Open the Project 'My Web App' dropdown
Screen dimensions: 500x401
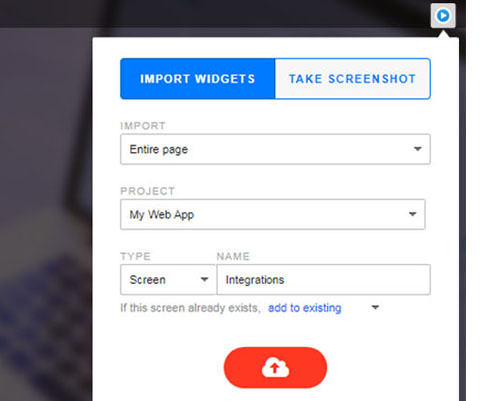click(273, 214)
